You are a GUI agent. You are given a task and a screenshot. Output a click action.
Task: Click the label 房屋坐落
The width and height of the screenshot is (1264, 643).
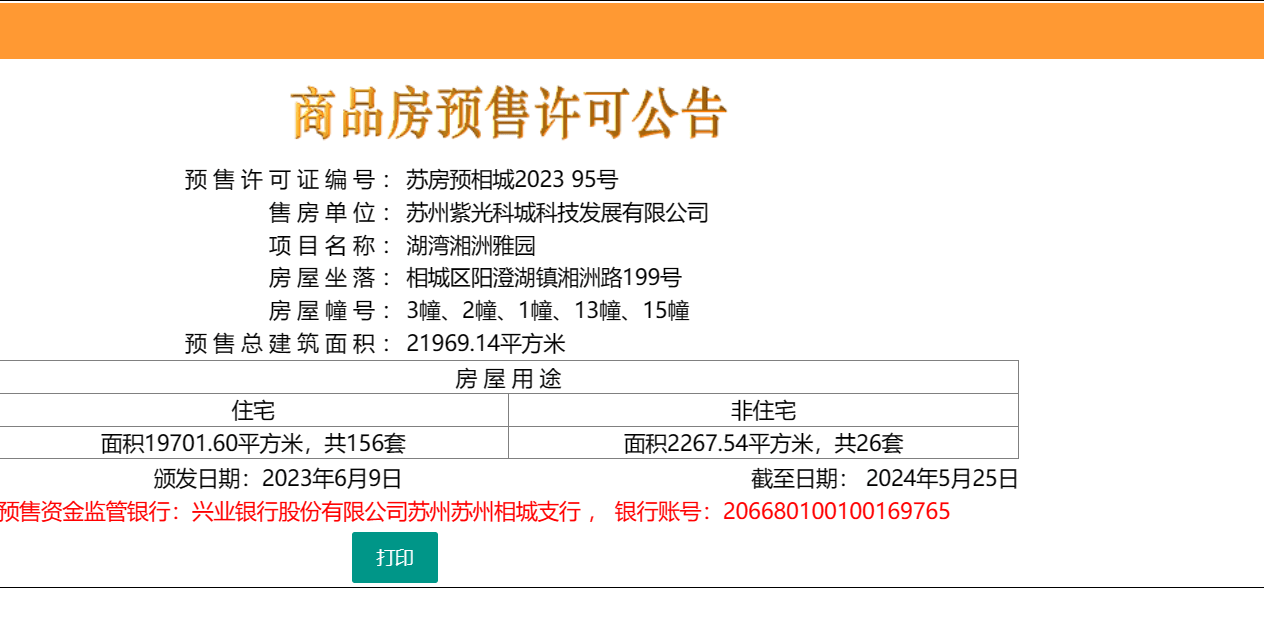click(321, 278)
